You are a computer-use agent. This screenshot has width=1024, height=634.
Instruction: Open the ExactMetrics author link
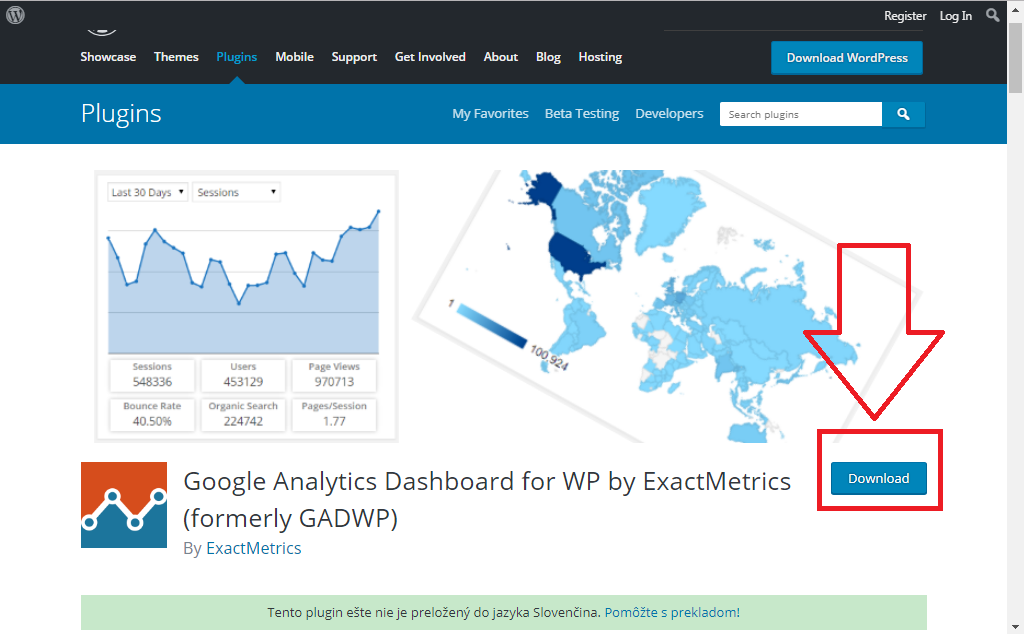(x=253, y=548)
